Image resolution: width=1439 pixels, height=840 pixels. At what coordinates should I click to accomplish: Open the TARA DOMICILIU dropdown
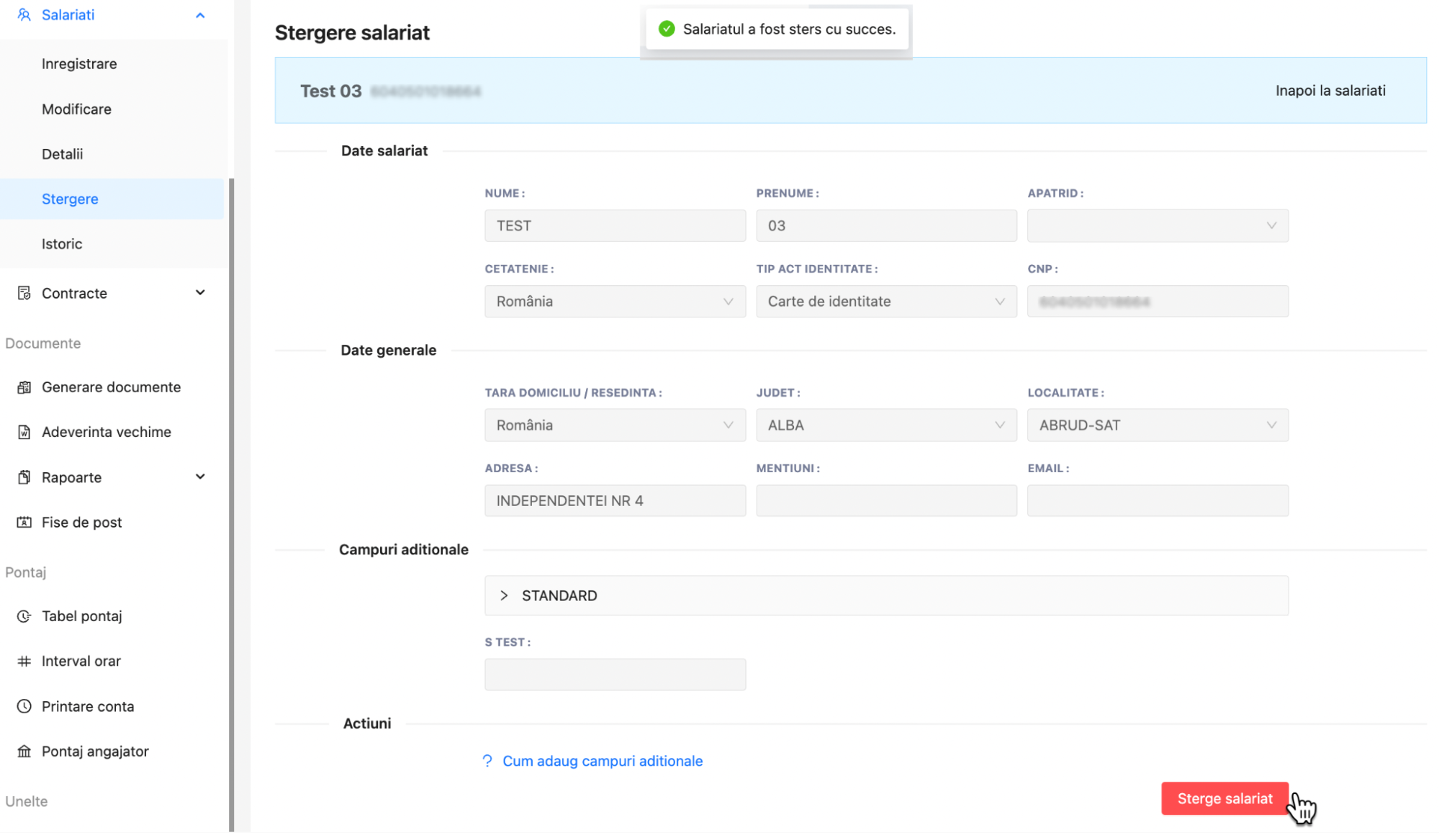pyautogui.click(x=615, y=425)
